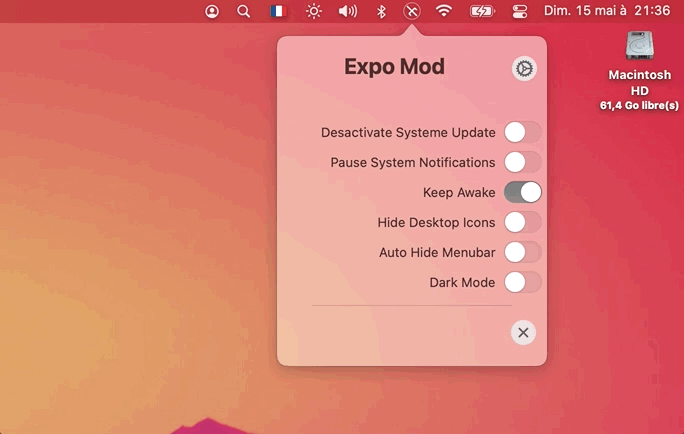Open Control Center icon
This screenshot has height=434, width=684.
point(520,11)
